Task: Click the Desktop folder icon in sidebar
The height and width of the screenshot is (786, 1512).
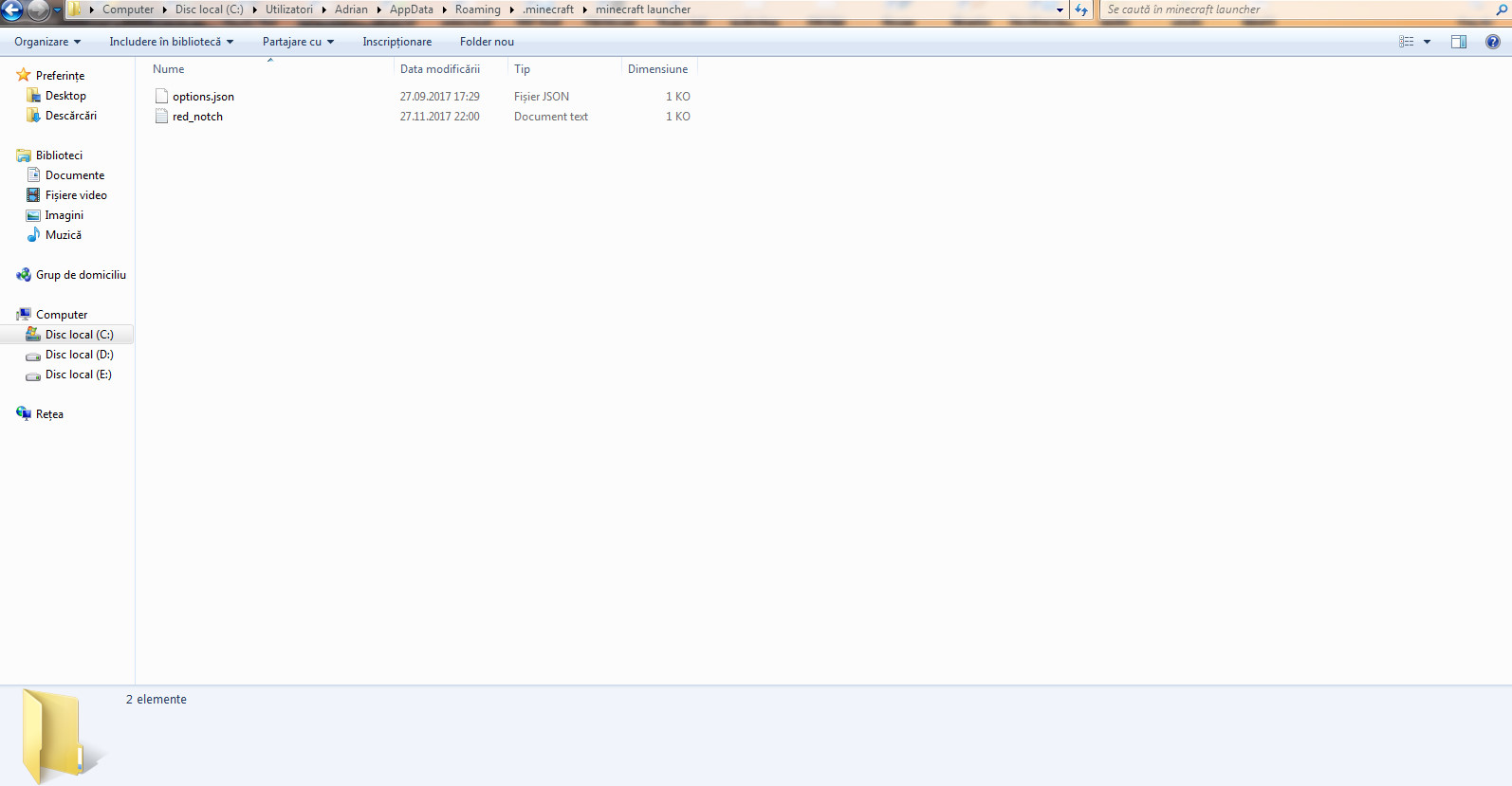Action: pos(33,96)
